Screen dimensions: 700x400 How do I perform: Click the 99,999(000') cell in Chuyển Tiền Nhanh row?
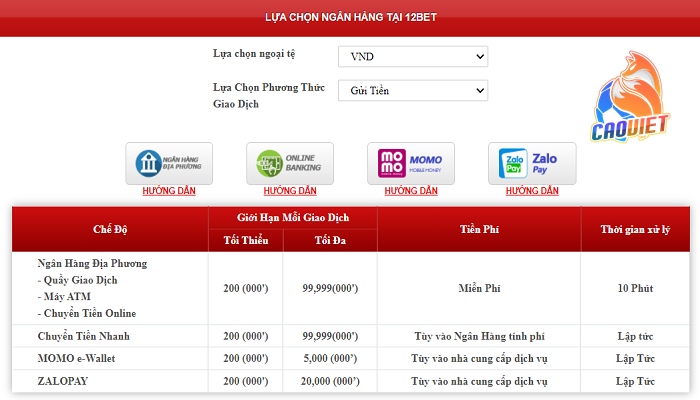tap(330, 336)
